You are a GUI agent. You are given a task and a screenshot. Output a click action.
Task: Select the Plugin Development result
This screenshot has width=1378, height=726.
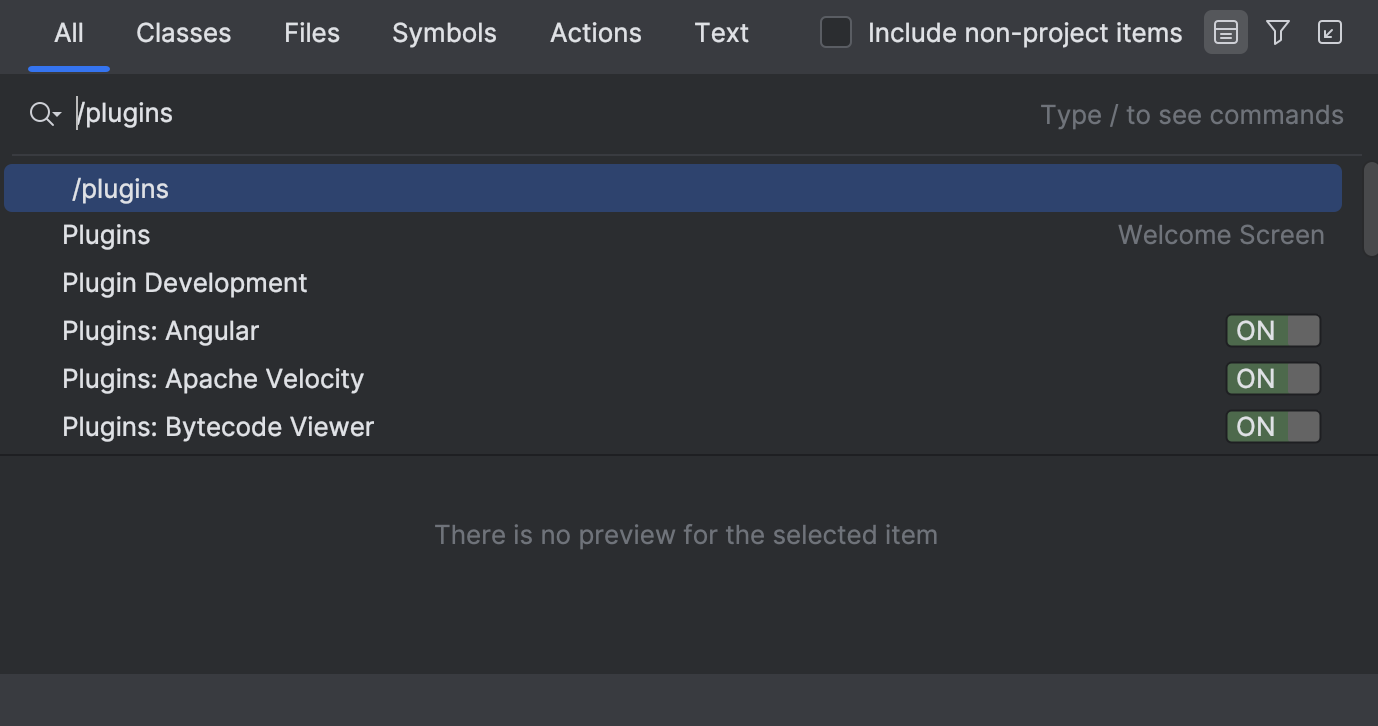pyautogui.click(x=185, y=282)
